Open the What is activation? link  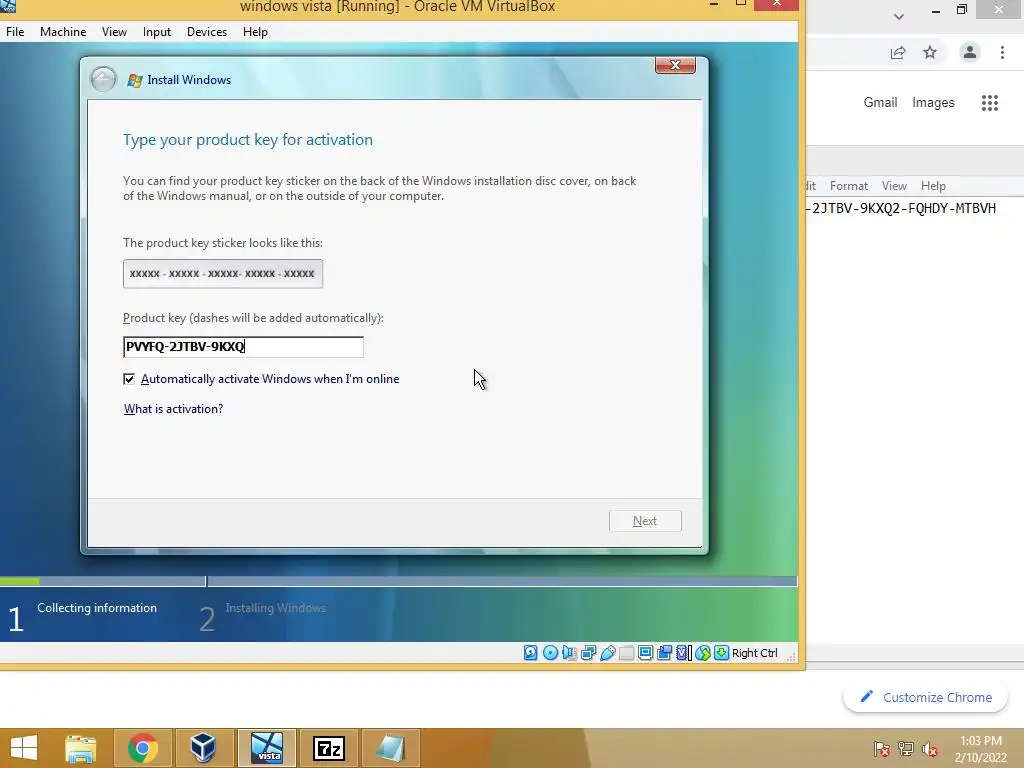pyautogui.click(x=174, y=409)
